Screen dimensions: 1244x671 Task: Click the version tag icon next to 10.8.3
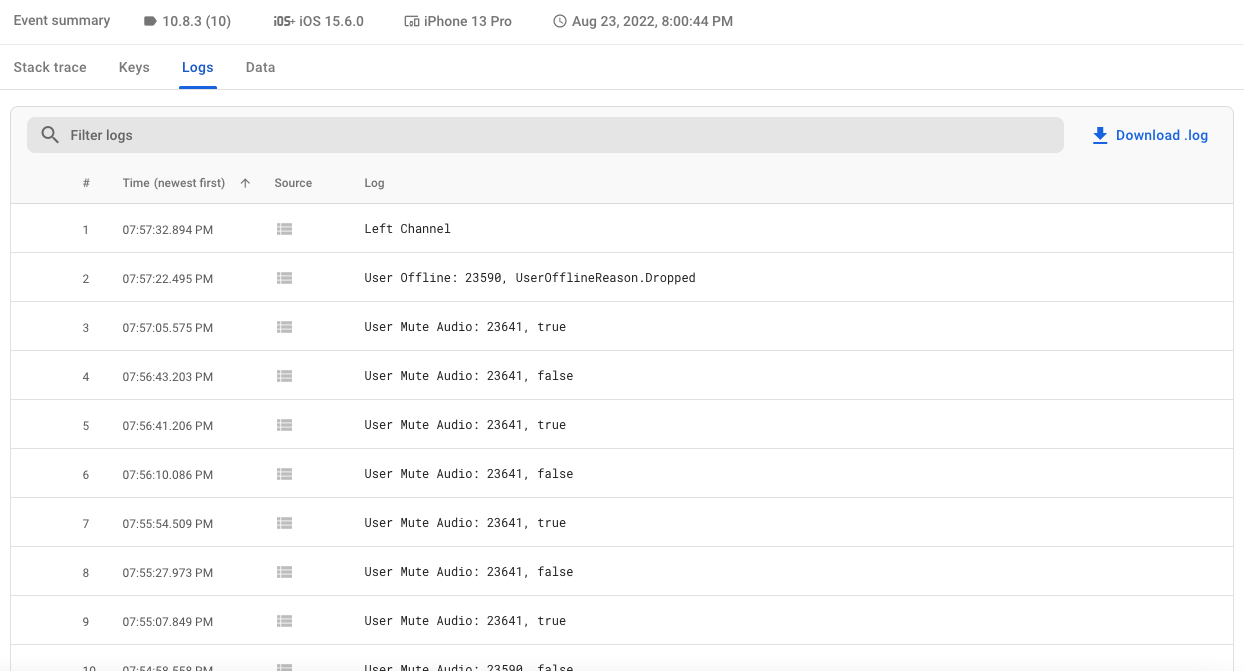pos(151,20)
